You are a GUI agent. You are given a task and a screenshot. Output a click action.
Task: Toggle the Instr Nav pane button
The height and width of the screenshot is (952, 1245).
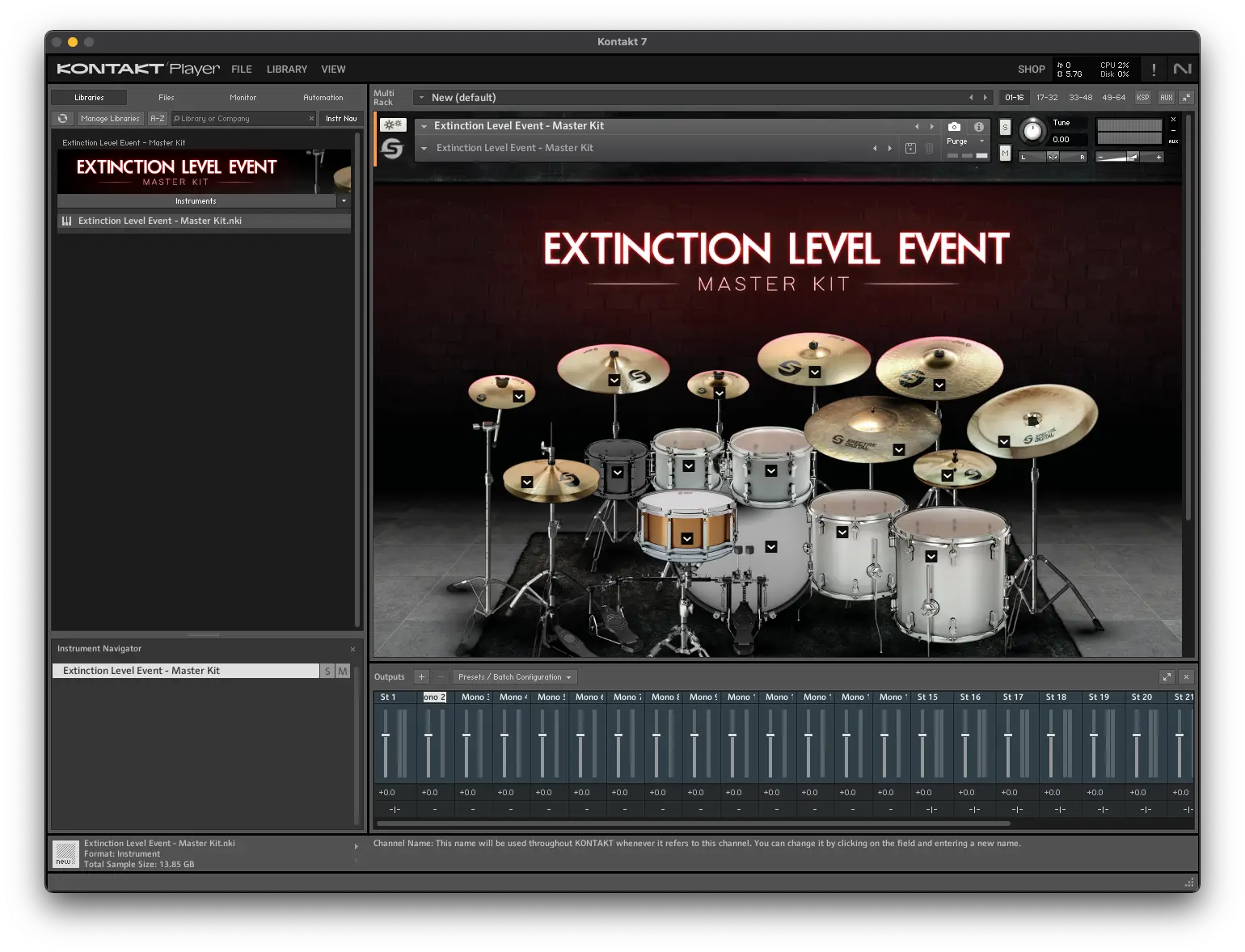pyautogui.click(x=341, y=119)
